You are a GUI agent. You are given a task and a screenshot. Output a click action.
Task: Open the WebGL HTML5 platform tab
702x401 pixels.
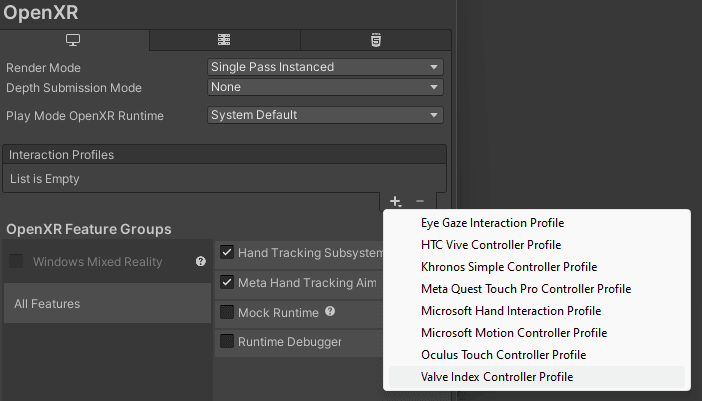point(375,40)
